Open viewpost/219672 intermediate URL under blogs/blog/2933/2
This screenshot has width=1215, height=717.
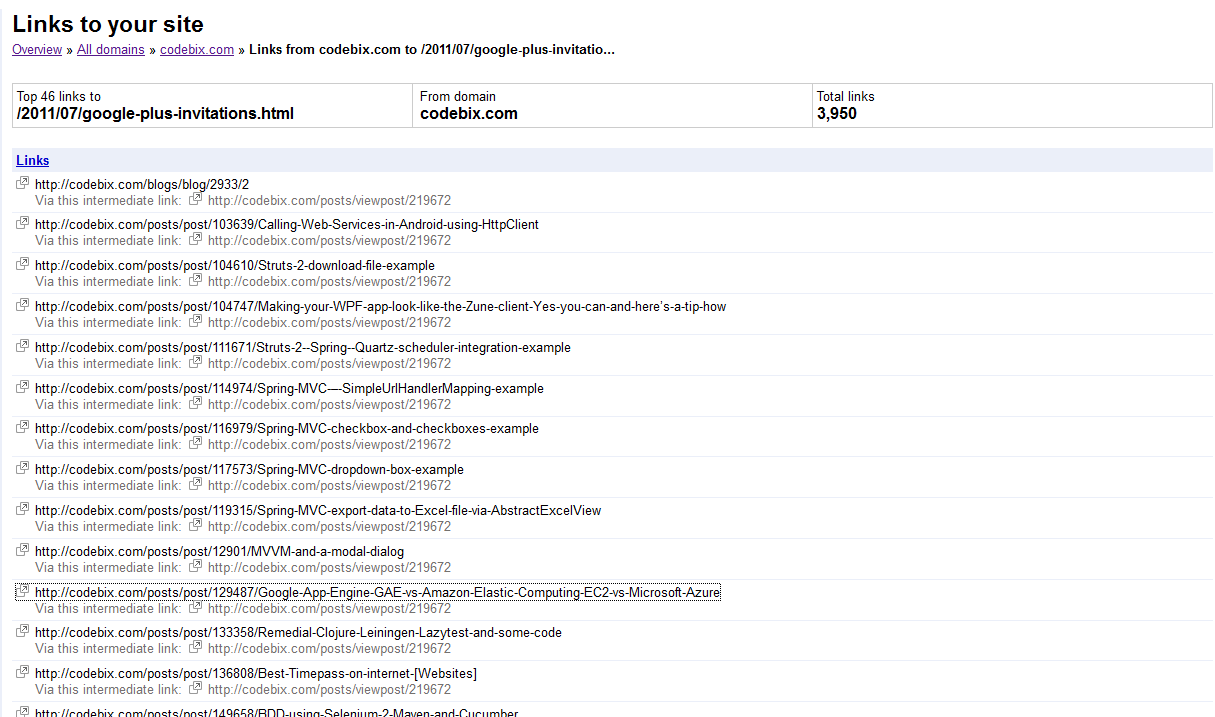[x=330, y=200]
